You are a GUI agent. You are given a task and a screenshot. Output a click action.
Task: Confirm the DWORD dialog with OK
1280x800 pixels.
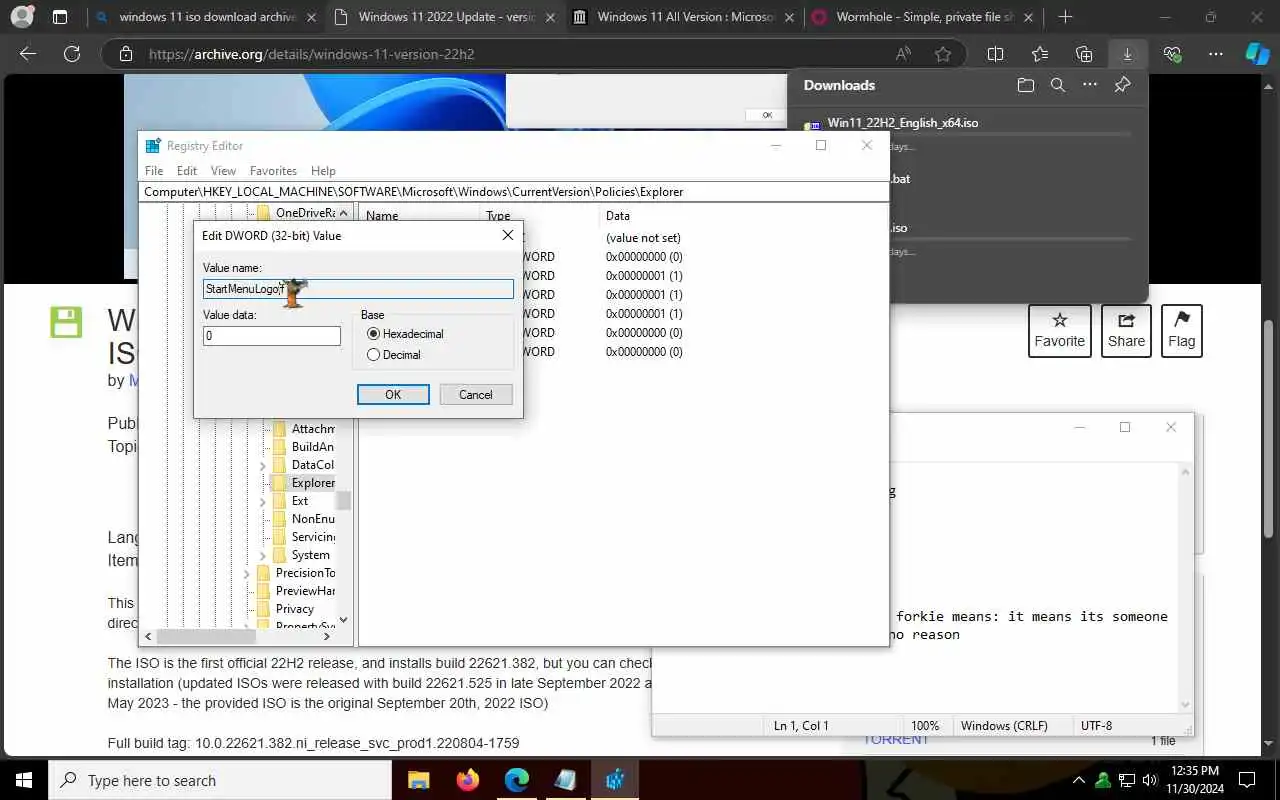pyautogui.click(x=393, y=395)
